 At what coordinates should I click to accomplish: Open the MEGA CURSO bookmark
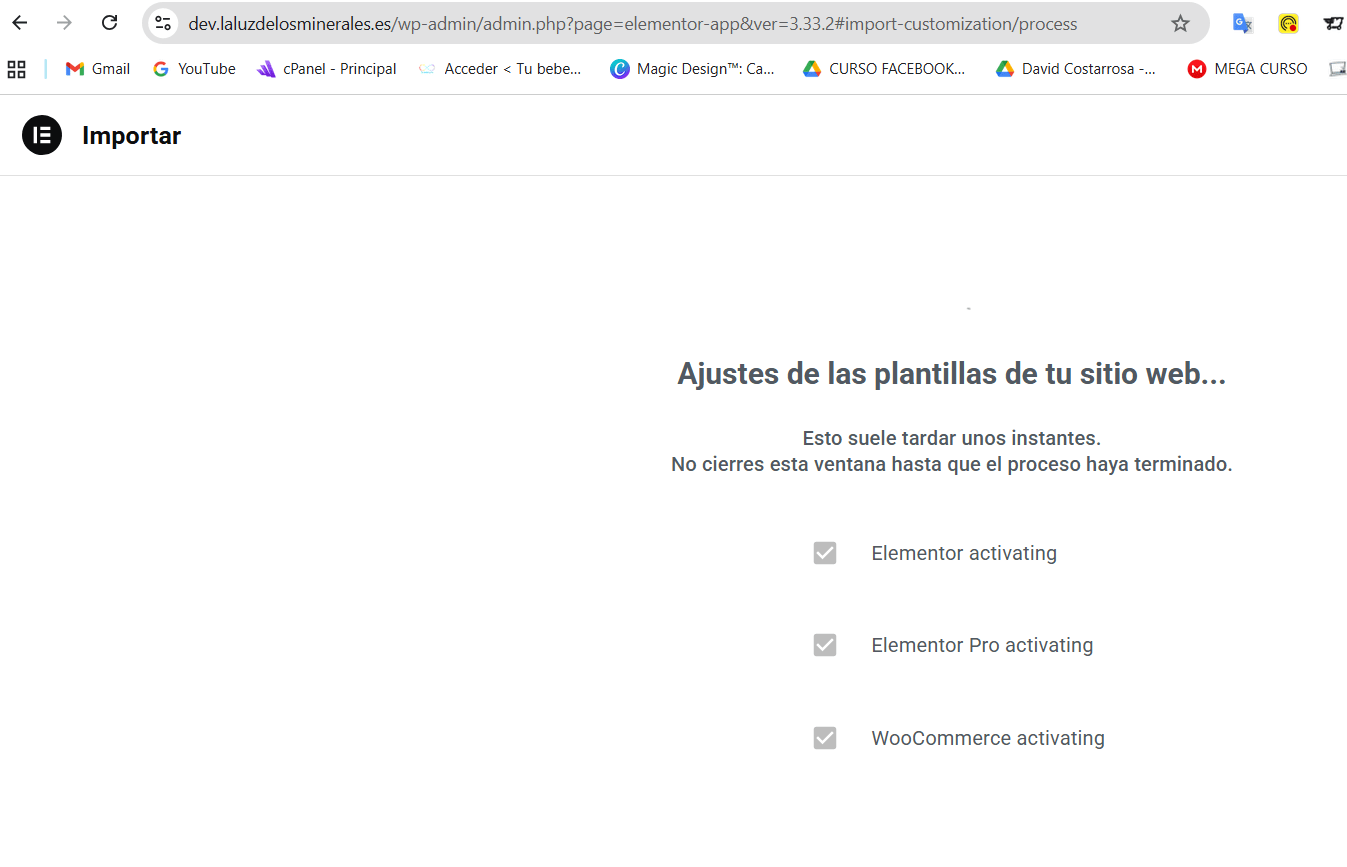[1247, 69]
